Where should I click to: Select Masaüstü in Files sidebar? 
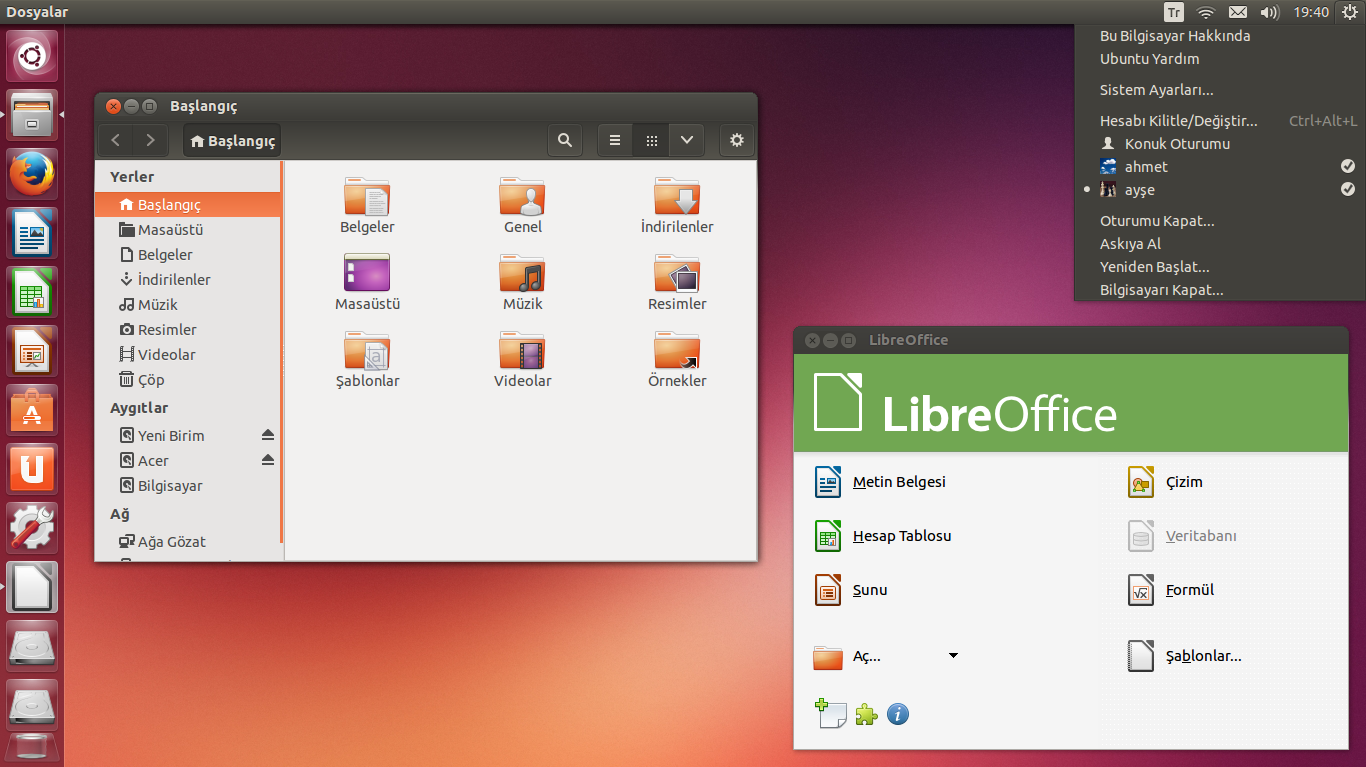click(188, 229)
